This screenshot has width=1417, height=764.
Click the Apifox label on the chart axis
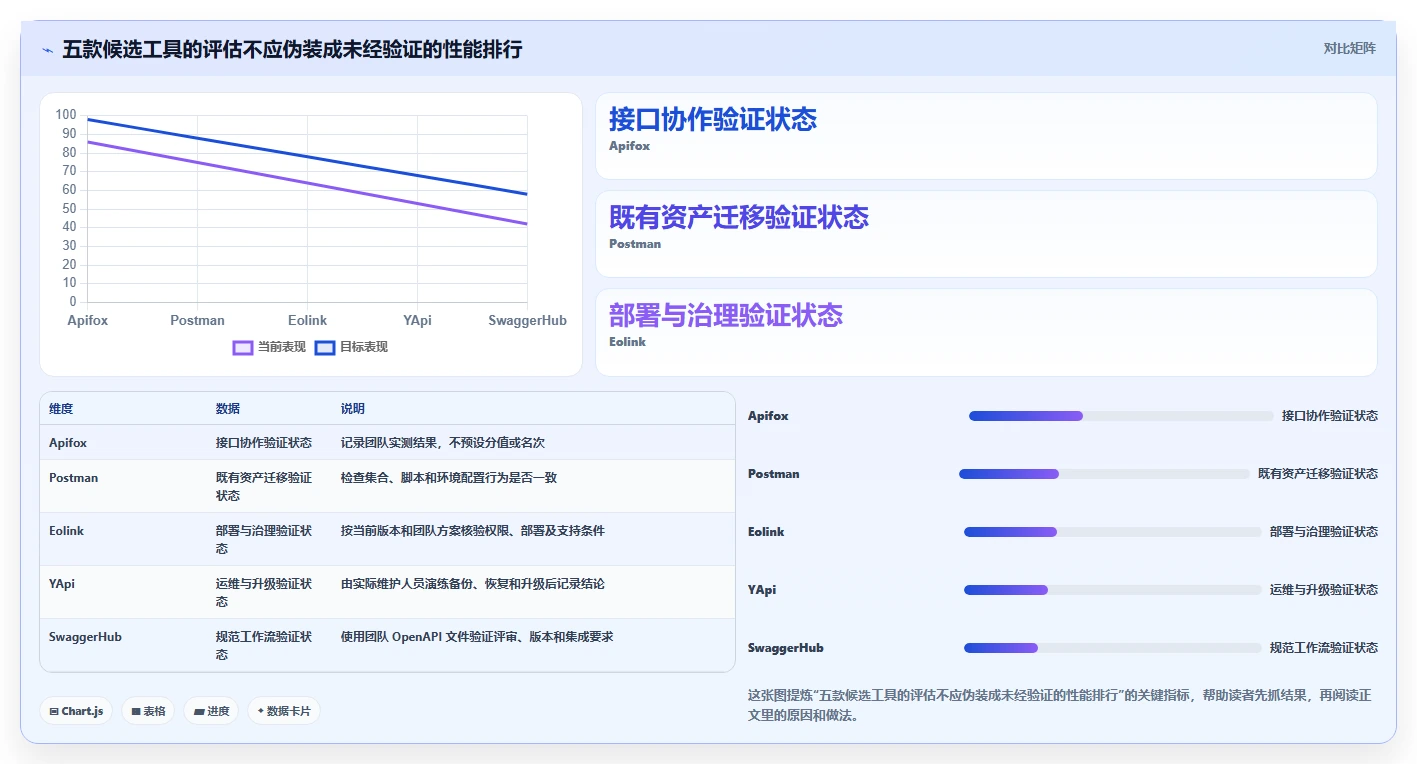88,320
